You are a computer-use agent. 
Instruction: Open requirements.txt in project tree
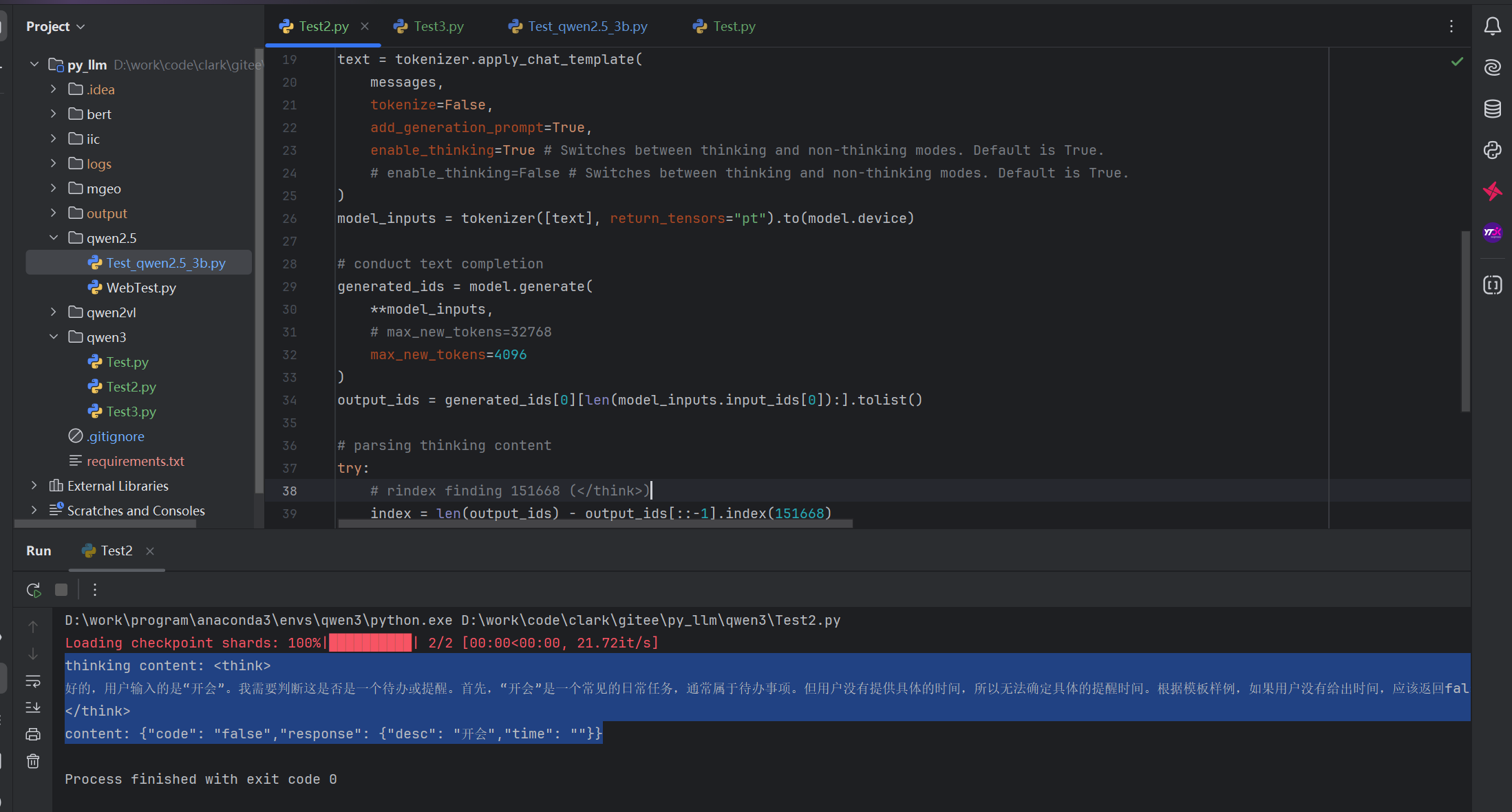[x=135, y=461]
